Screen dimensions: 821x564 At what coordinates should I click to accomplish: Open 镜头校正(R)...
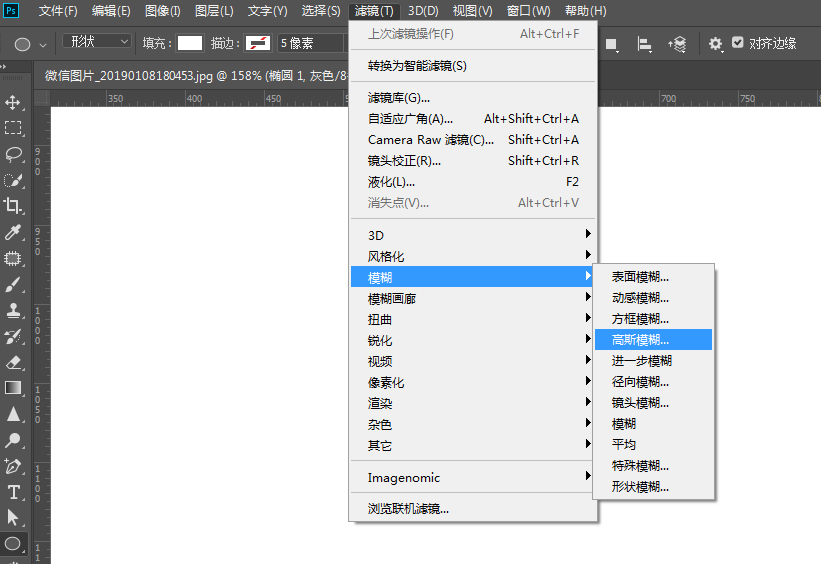pyautogui.click(x=473, y=161)
